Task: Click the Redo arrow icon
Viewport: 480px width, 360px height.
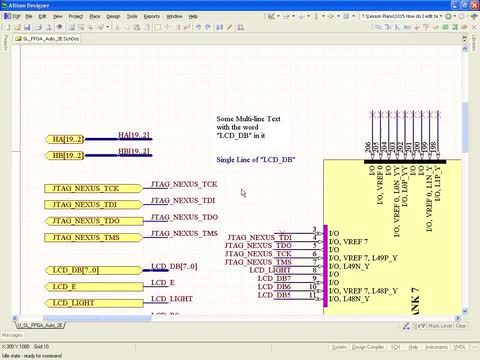Action: pyautogui.click(x=208, y=27)
